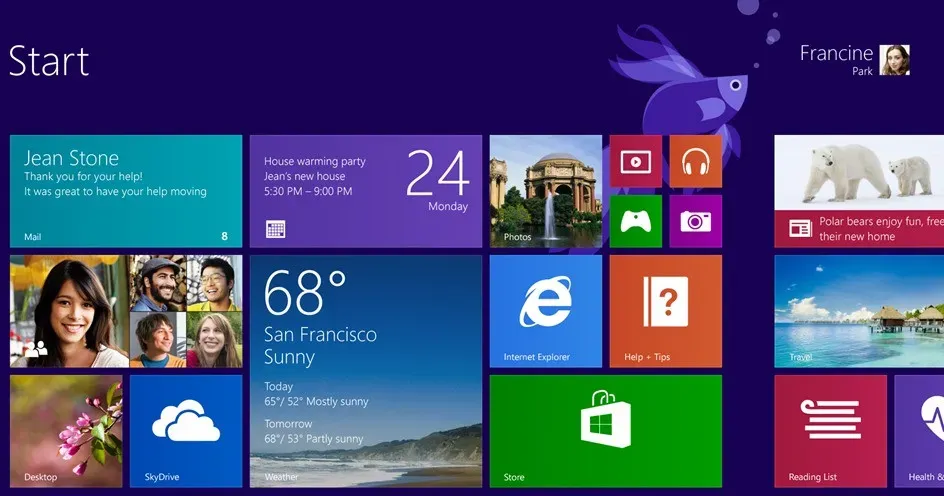This screenshot has height=496, width=944.
Task: Click the news icon beside polar bears headline
Action: pos(800,228)
